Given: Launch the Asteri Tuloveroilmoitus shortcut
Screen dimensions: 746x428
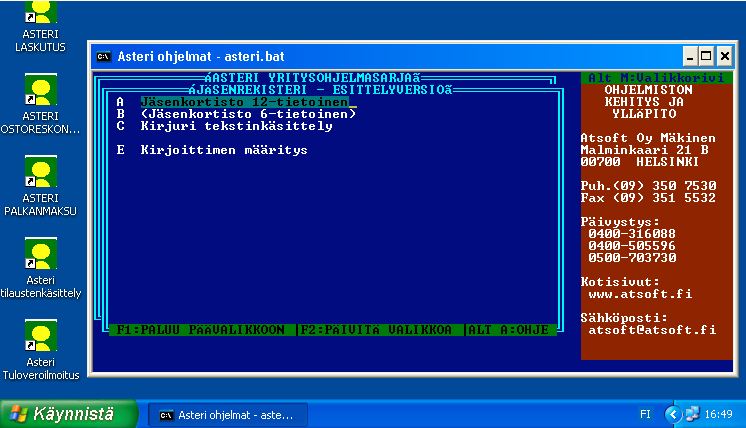Looking at the screenshot, I should [x=40, y=350].
